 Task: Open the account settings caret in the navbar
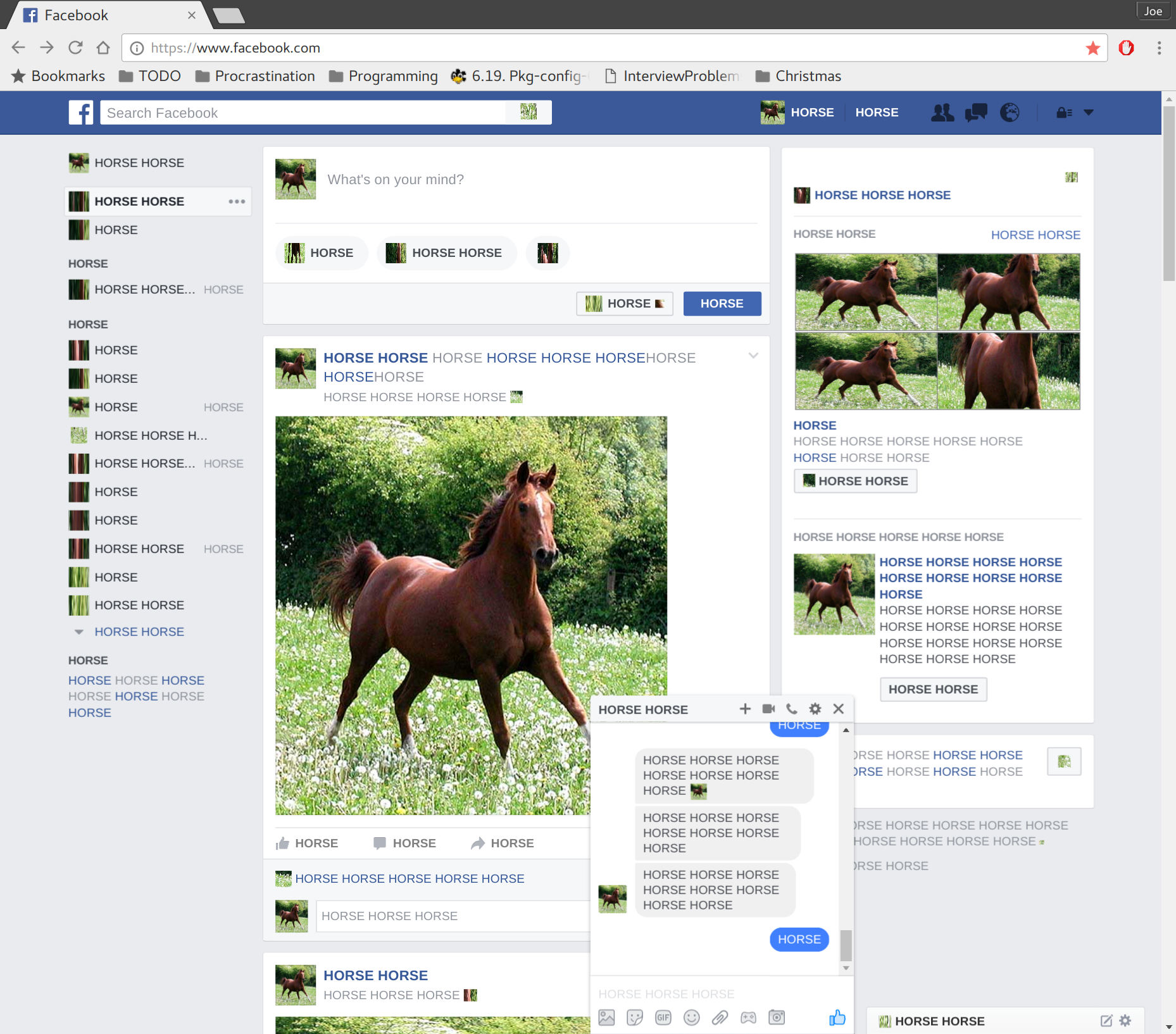pyautogui.click(x=1089, y=113)
